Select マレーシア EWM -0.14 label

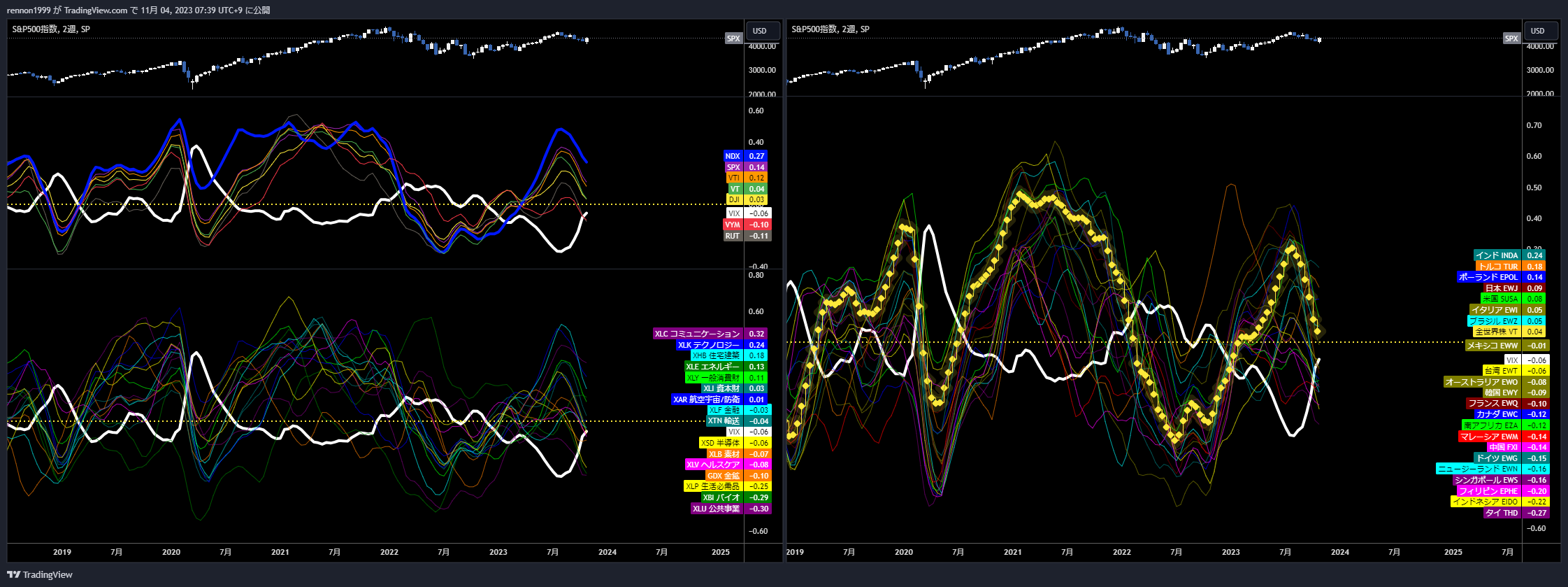click(x=1504, y=437)
